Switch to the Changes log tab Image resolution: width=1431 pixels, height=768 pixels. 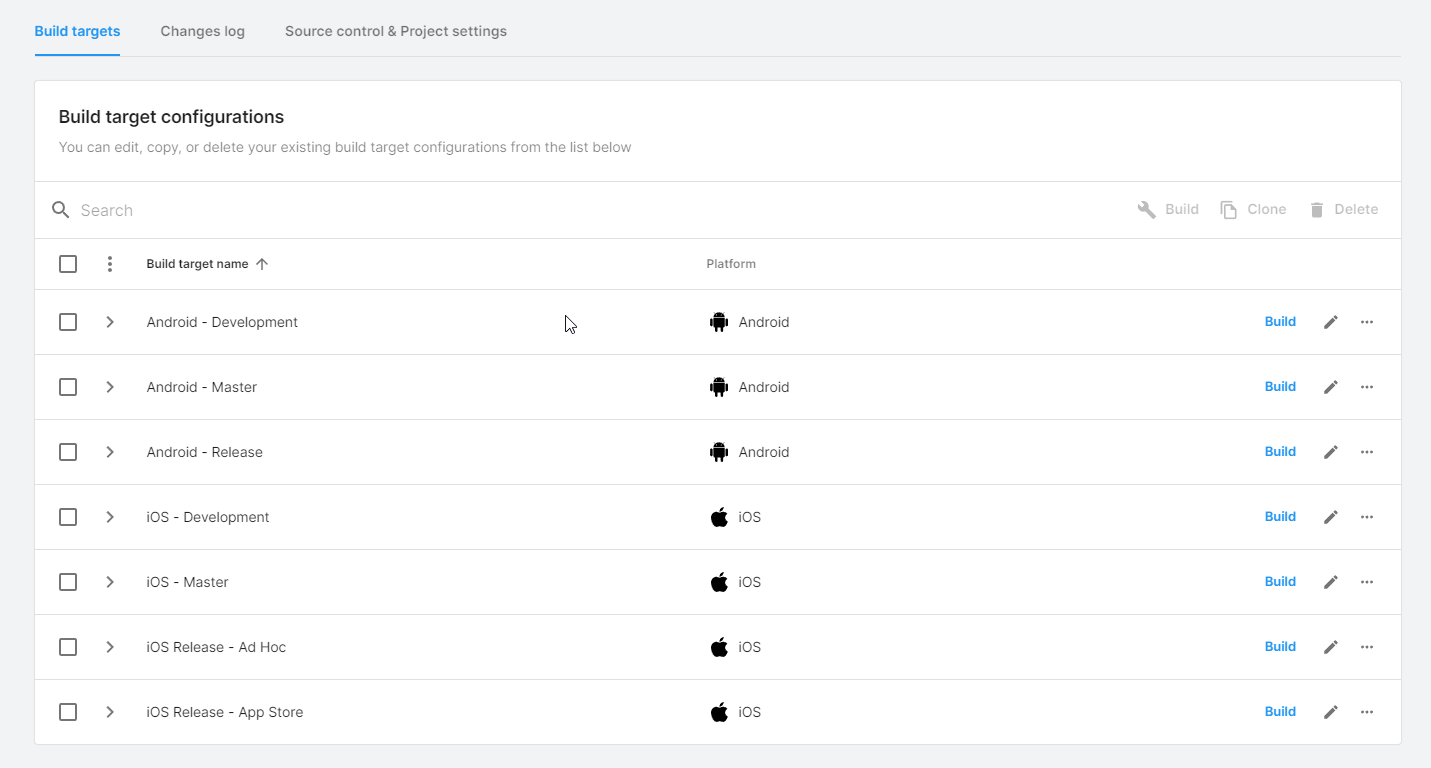point(202,31)
